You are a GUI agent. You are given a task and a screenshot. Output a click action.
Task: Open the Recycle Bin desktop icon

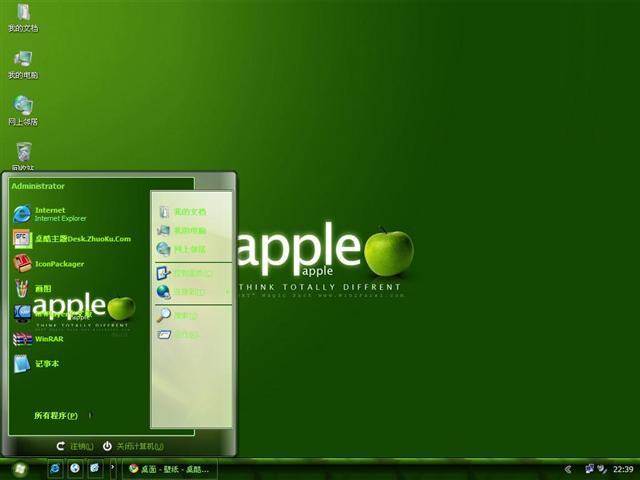pyautogui.click(x=23, y=156)
